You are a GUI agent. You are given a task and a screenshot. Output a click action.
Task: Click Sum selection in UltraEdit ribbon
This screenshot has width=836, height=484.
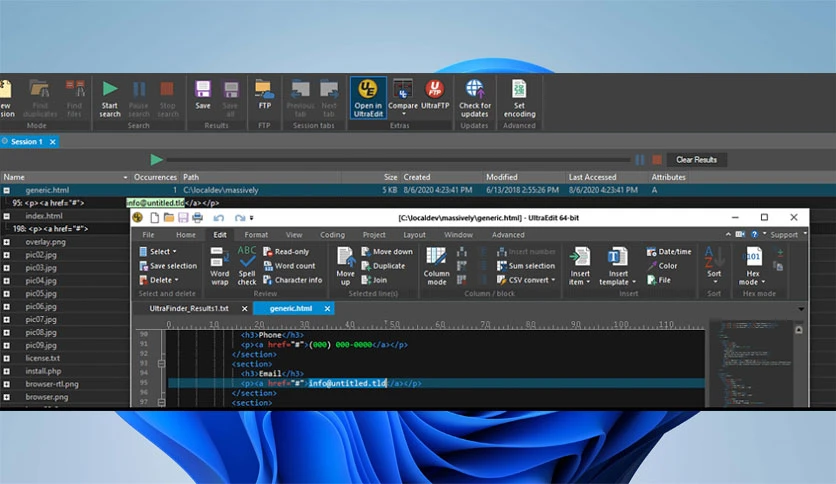pos(526,265)
